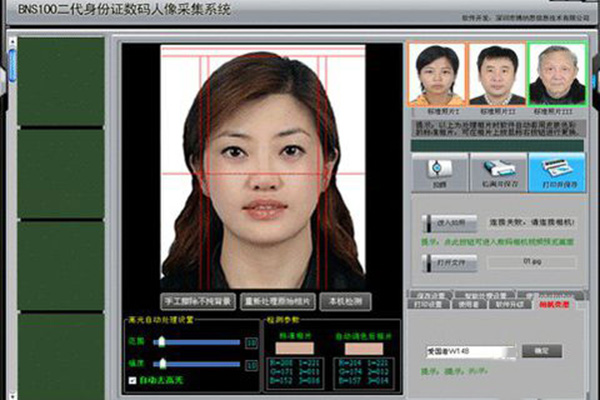Screen dimensions: 600x400
Task: Select standard photo I thumbnail
Action: tap(437, 74)
